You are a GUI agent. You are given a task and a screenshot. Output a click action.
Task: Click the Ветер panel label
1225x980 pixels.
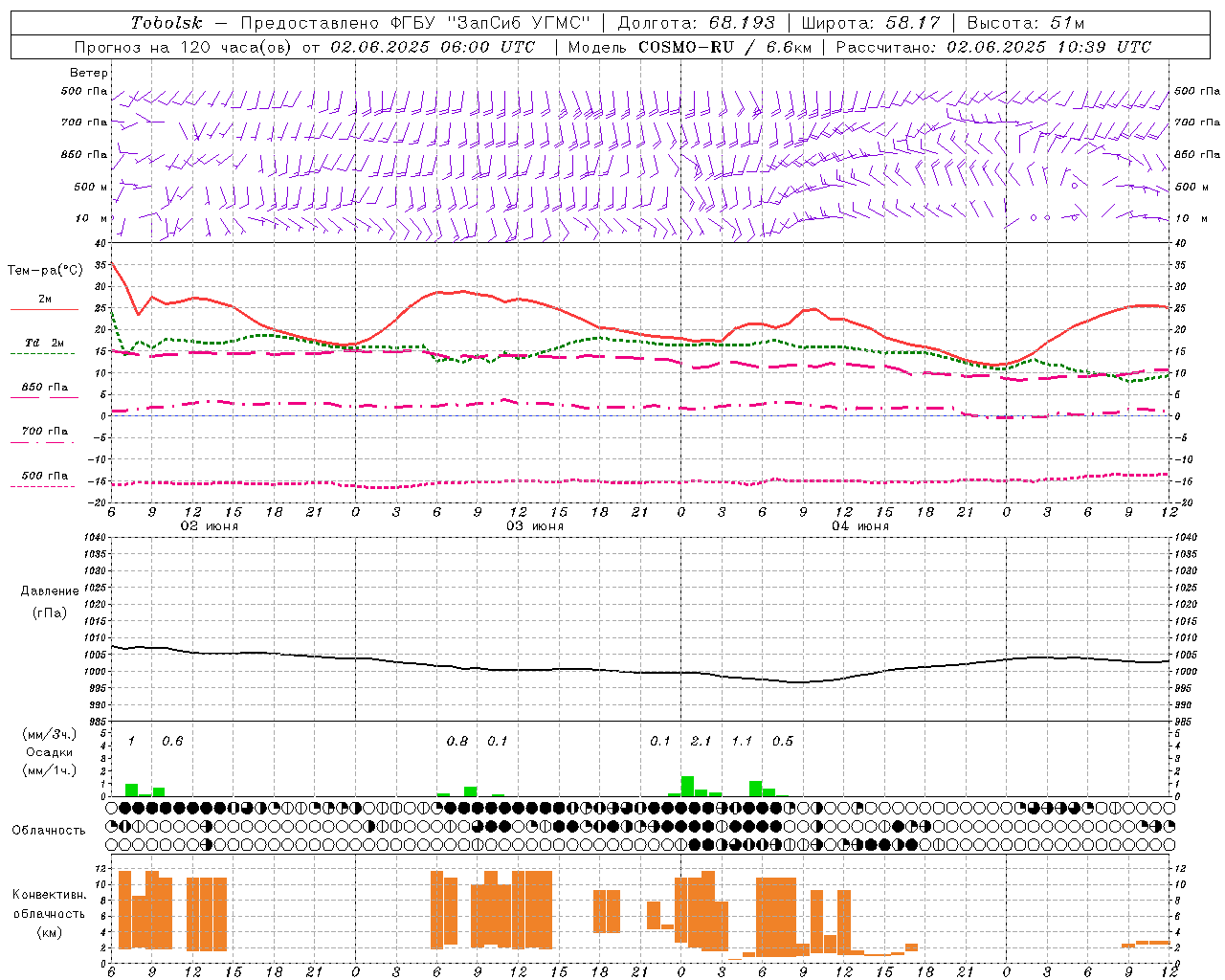pyautogui.click(x=89, y=73)
